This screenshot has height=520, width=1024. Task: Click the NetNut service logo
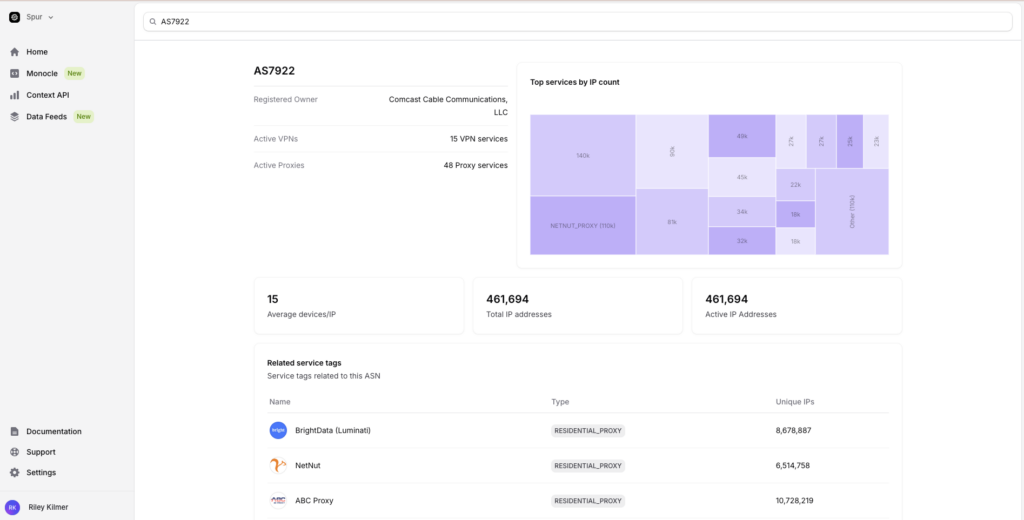[x=278, y=465]
